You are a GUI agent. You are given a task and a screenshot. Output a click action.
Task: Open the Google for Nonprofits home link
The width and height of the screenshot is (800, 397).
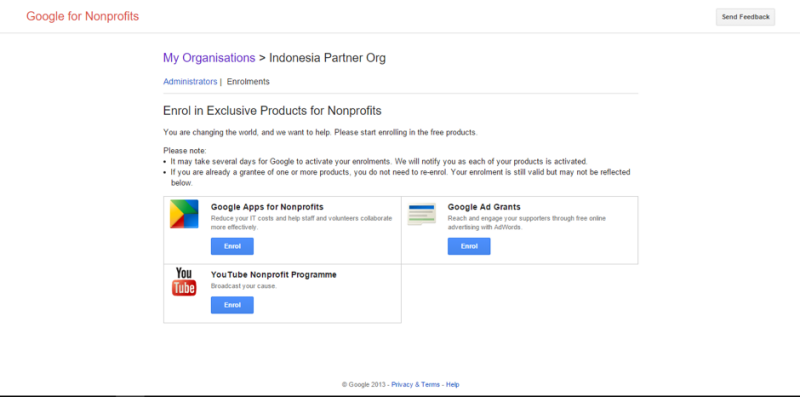(x=83, y=16)
